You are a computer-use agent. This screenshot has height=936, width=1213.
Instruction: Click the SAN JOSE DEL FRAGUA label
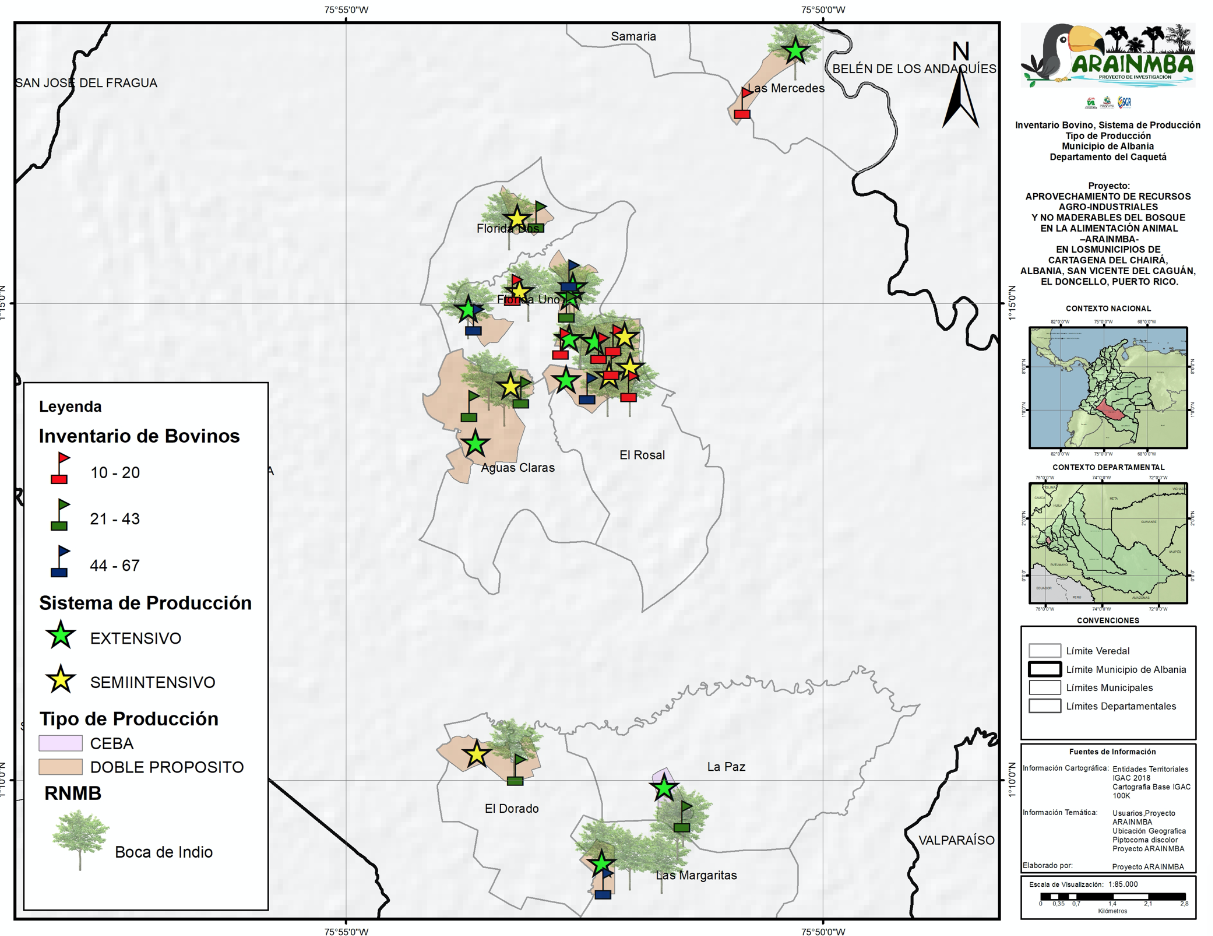click(87, 82)
